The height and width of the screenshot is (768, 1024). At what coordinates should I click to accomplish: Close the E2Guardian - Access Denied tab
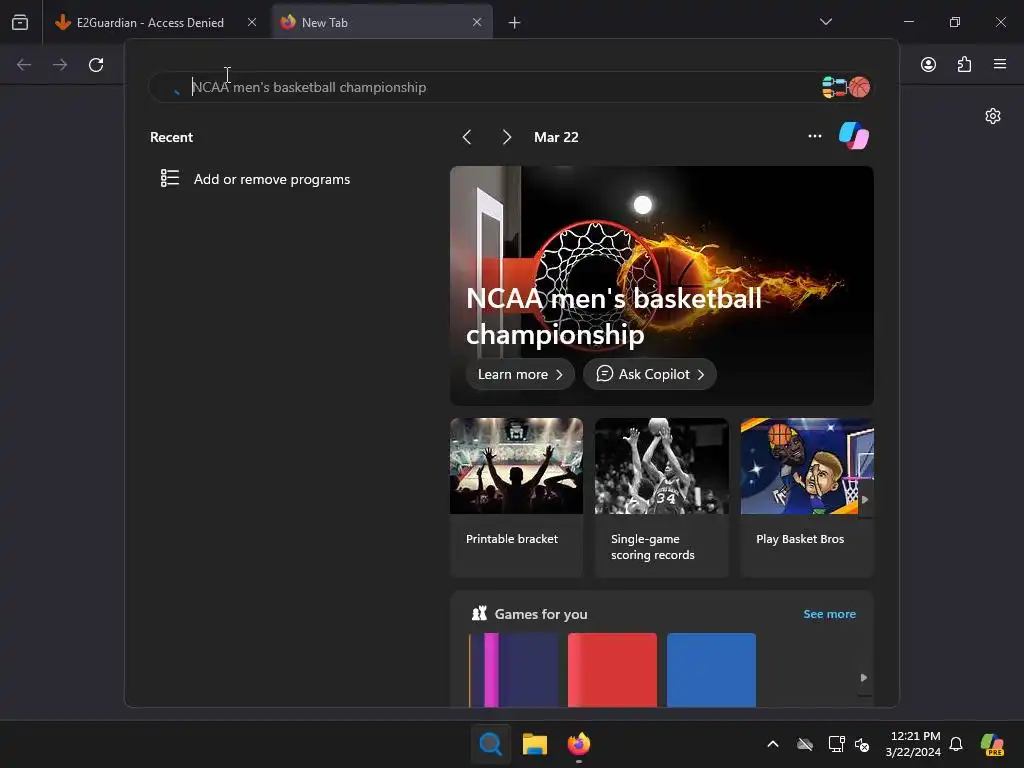[x=252, y=22]
